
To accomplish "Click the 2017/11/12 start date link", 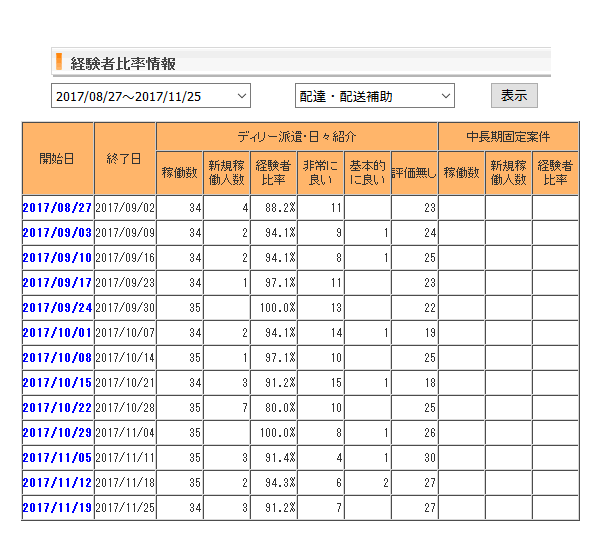I will click(x=57, y=483).
